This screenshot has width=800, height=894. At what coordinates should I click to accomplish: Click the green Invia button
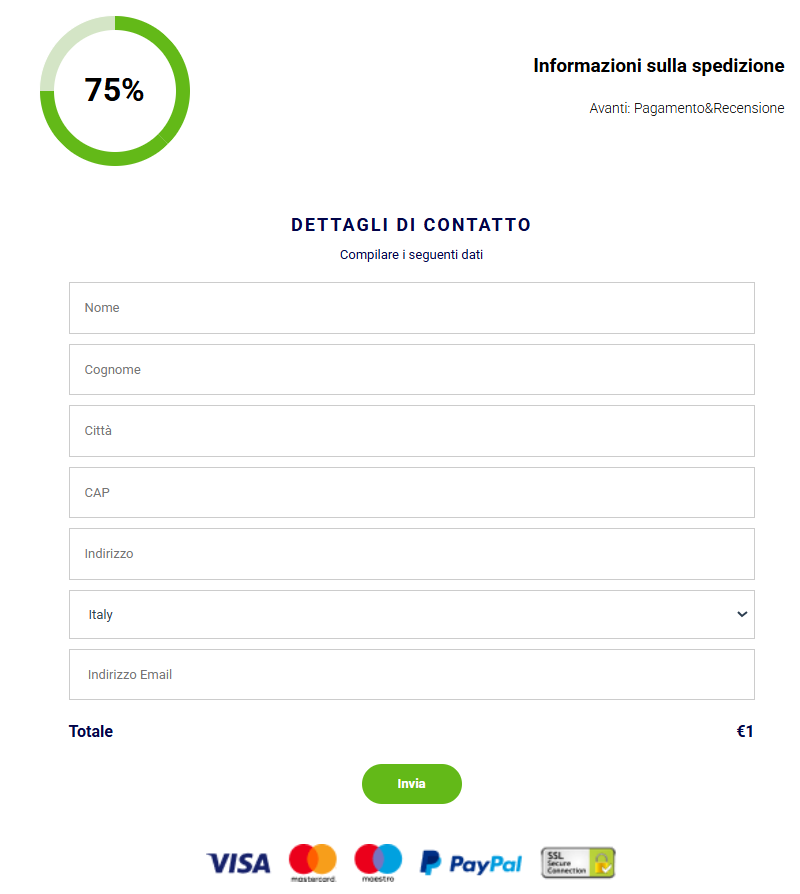[x=412, y=784]
